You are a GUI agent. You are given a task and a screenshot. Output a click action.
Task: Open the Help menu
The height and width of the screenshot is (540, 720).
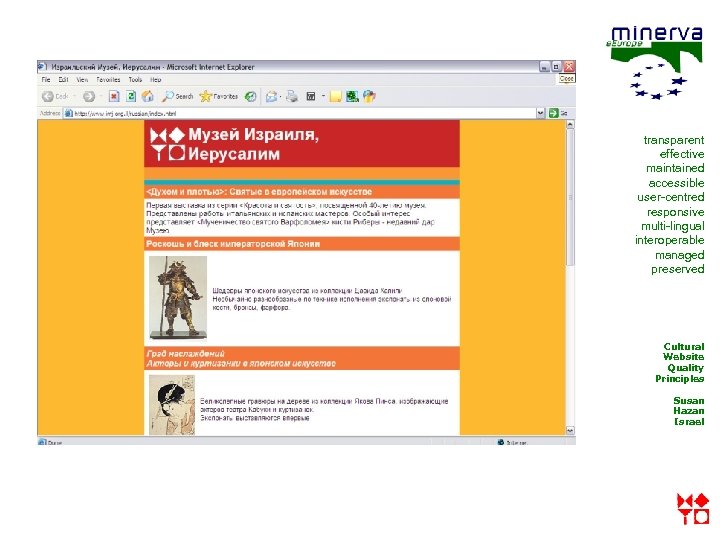(x=156, y=79)
